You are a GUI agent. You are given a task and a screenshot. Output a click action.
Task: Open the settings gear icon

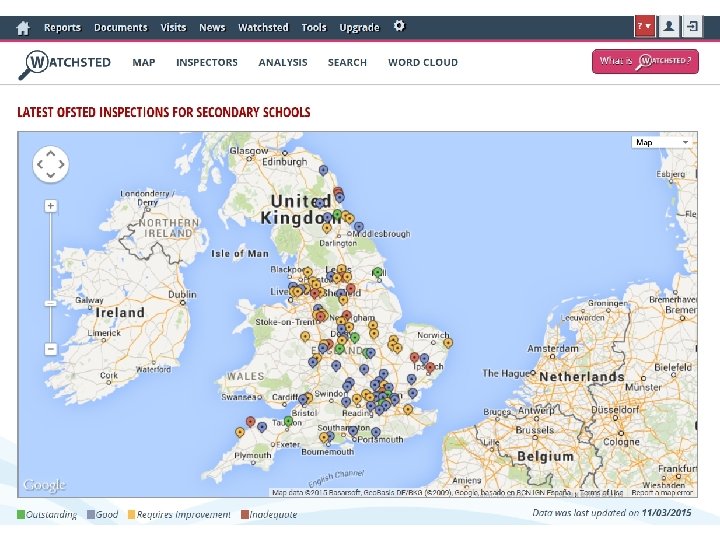(x=399, y=26)
